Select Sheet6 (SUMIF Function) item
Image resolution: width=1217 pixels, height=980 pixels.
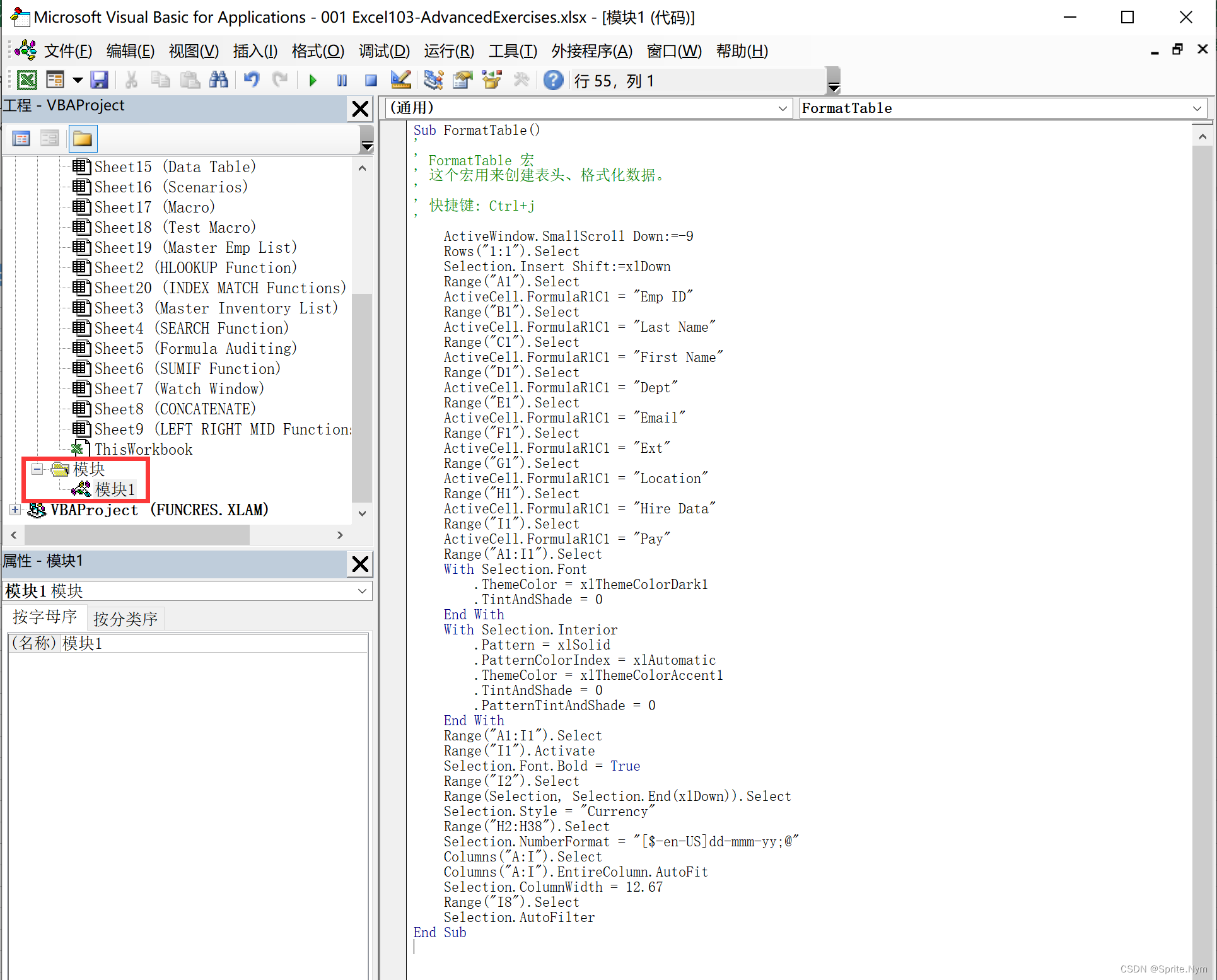pos(187,368)
